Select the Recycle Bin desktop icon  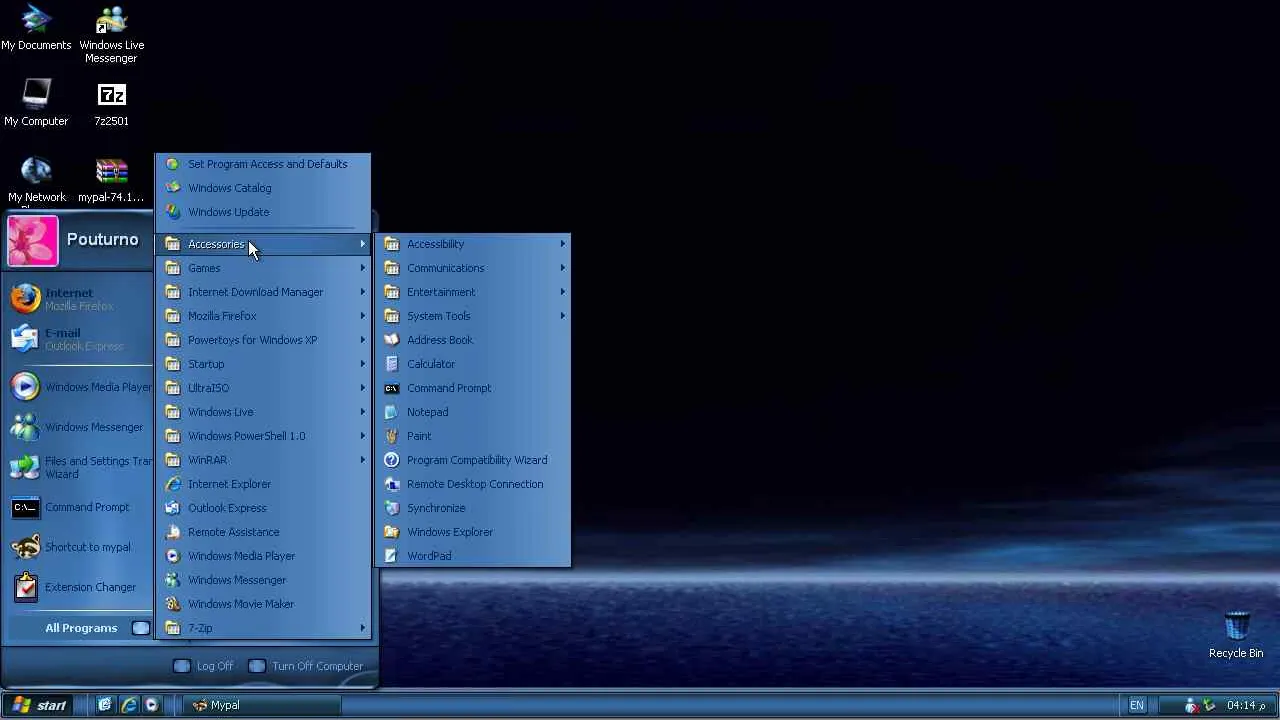click(1236, 635)
